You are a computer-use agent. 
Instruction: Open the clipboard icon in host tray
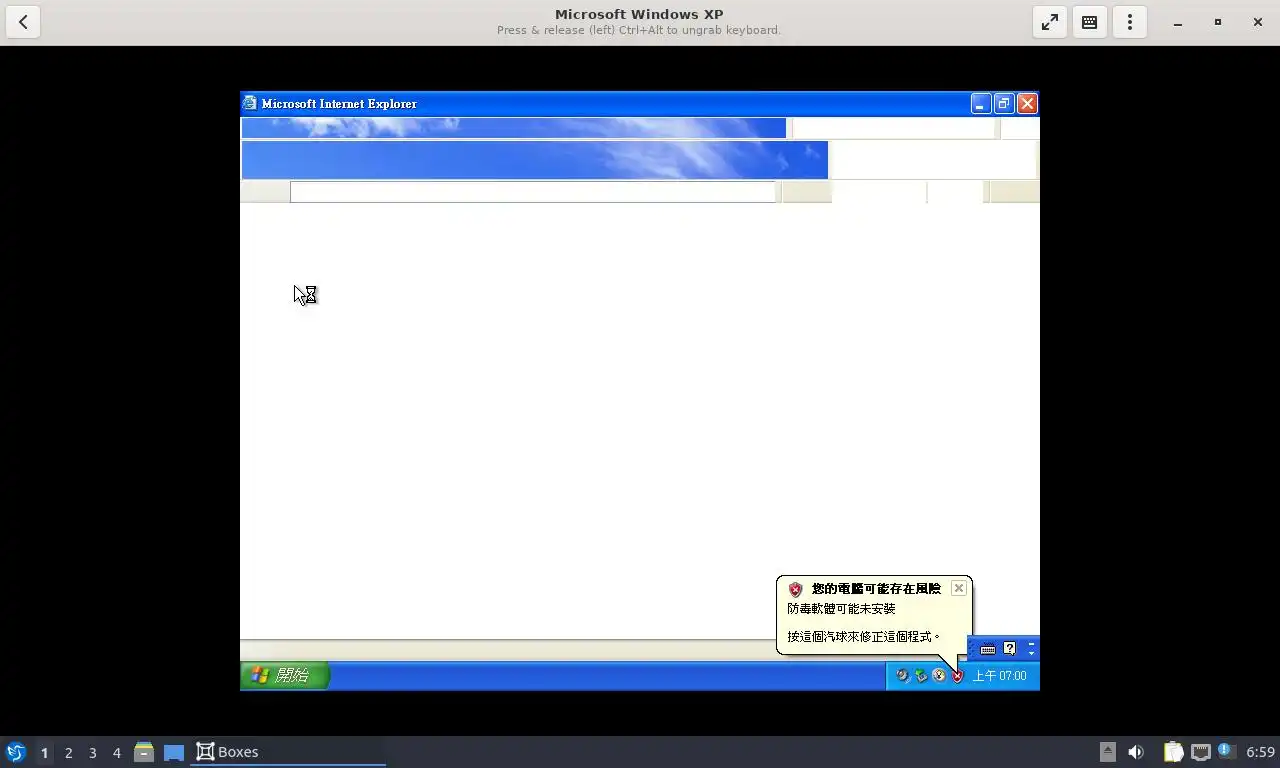coord(1173,752)
